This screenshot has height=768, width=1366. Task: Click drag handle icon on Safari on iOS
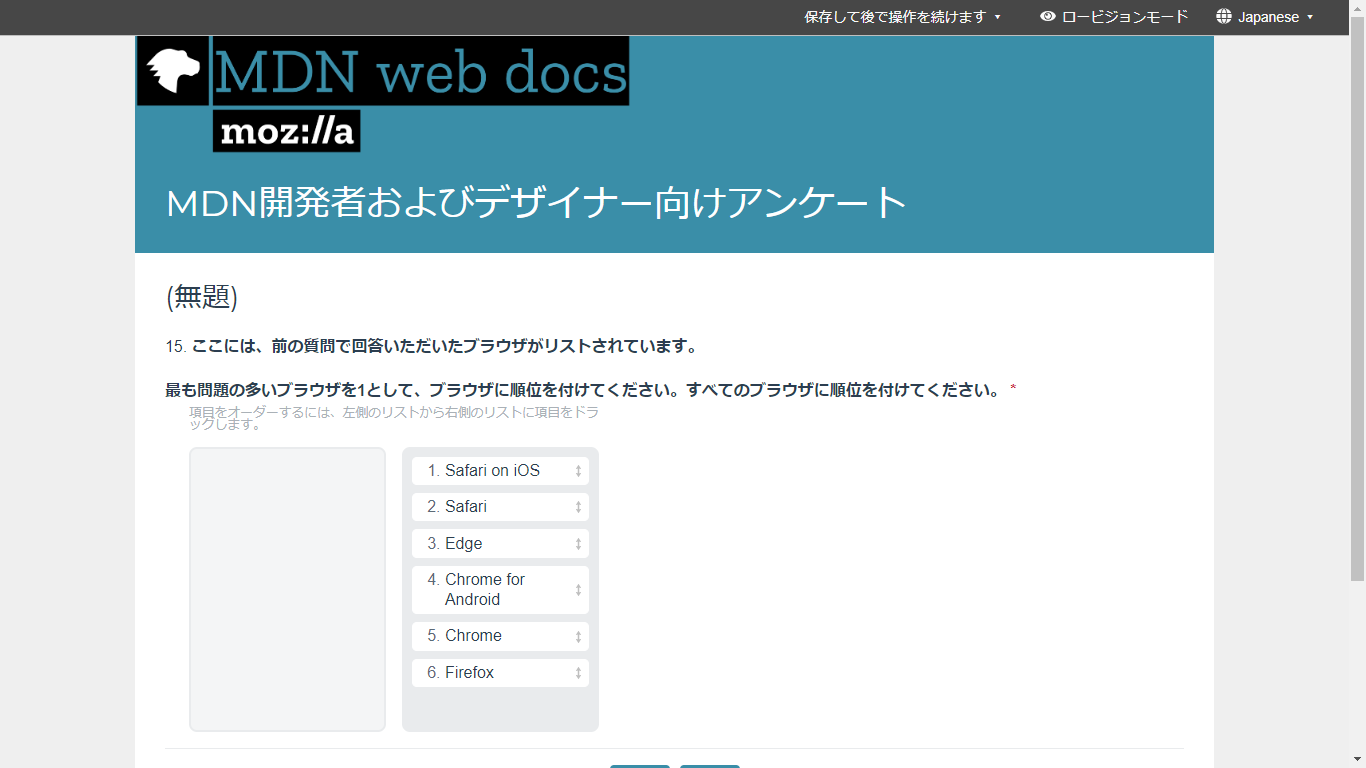578,471
